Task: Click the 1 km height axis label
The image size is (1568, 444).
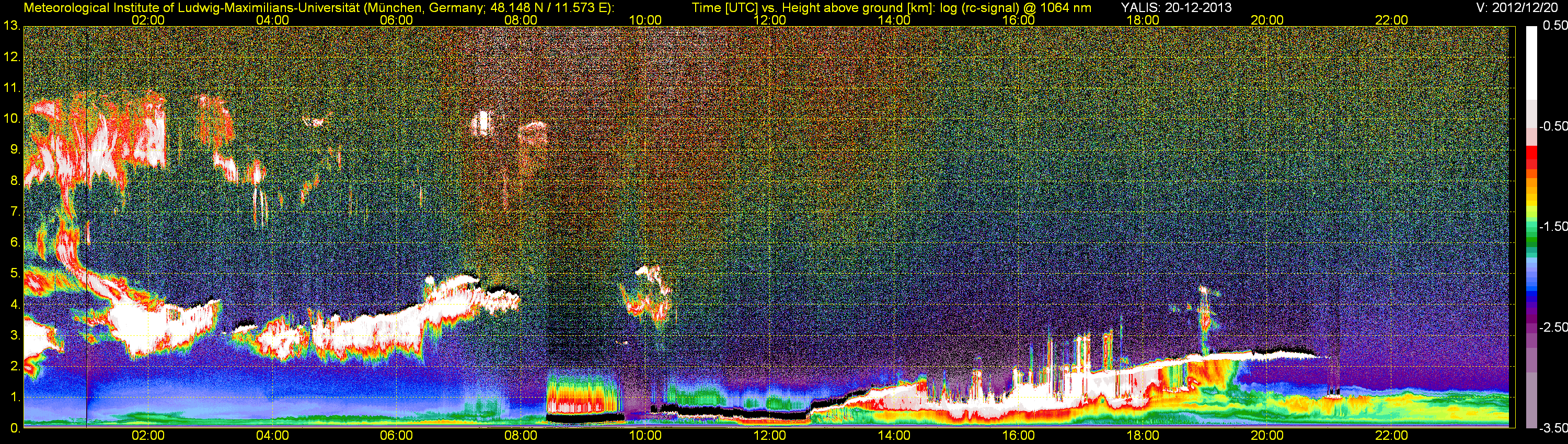Action: (x=15, y=397)
